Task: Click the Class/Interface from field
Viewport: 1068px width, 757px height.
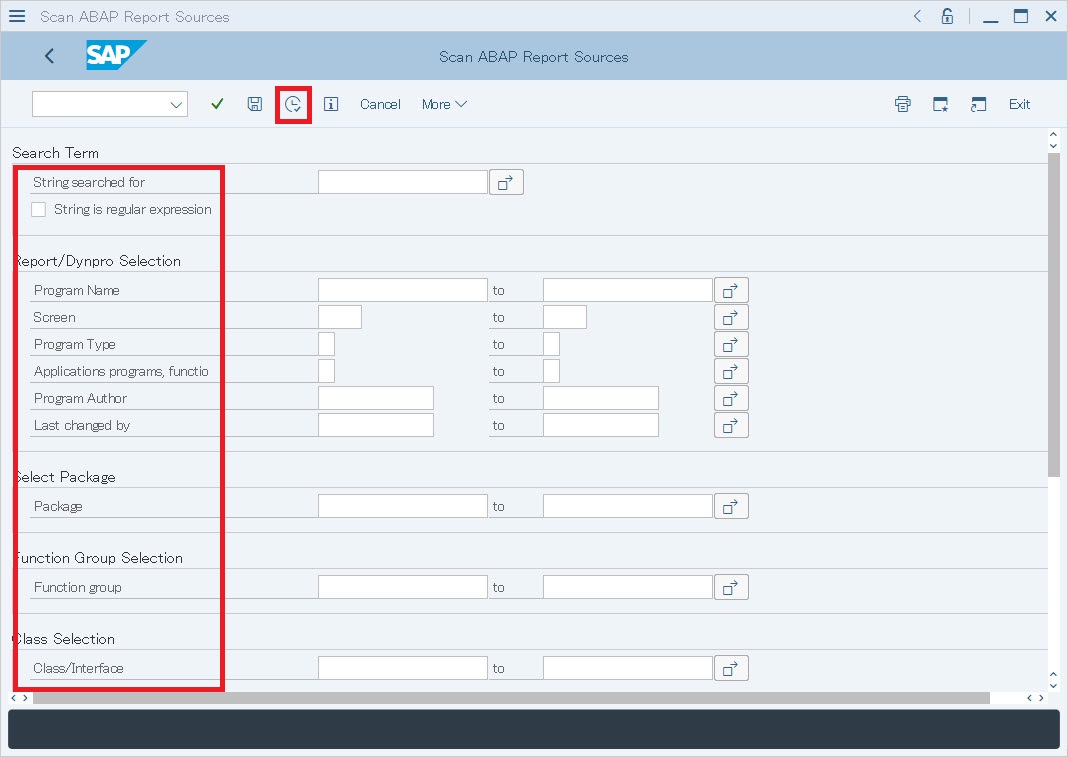Action: tap(403, 668)
